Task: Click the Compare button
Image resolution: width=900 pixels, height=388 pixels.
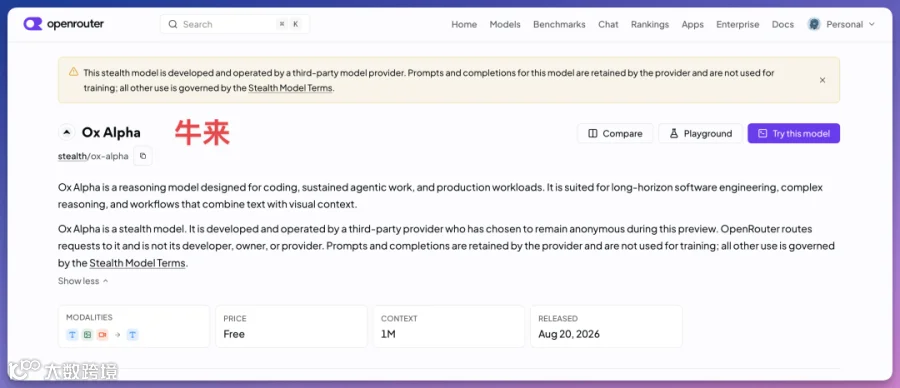Action: click(x=615, y=133)
